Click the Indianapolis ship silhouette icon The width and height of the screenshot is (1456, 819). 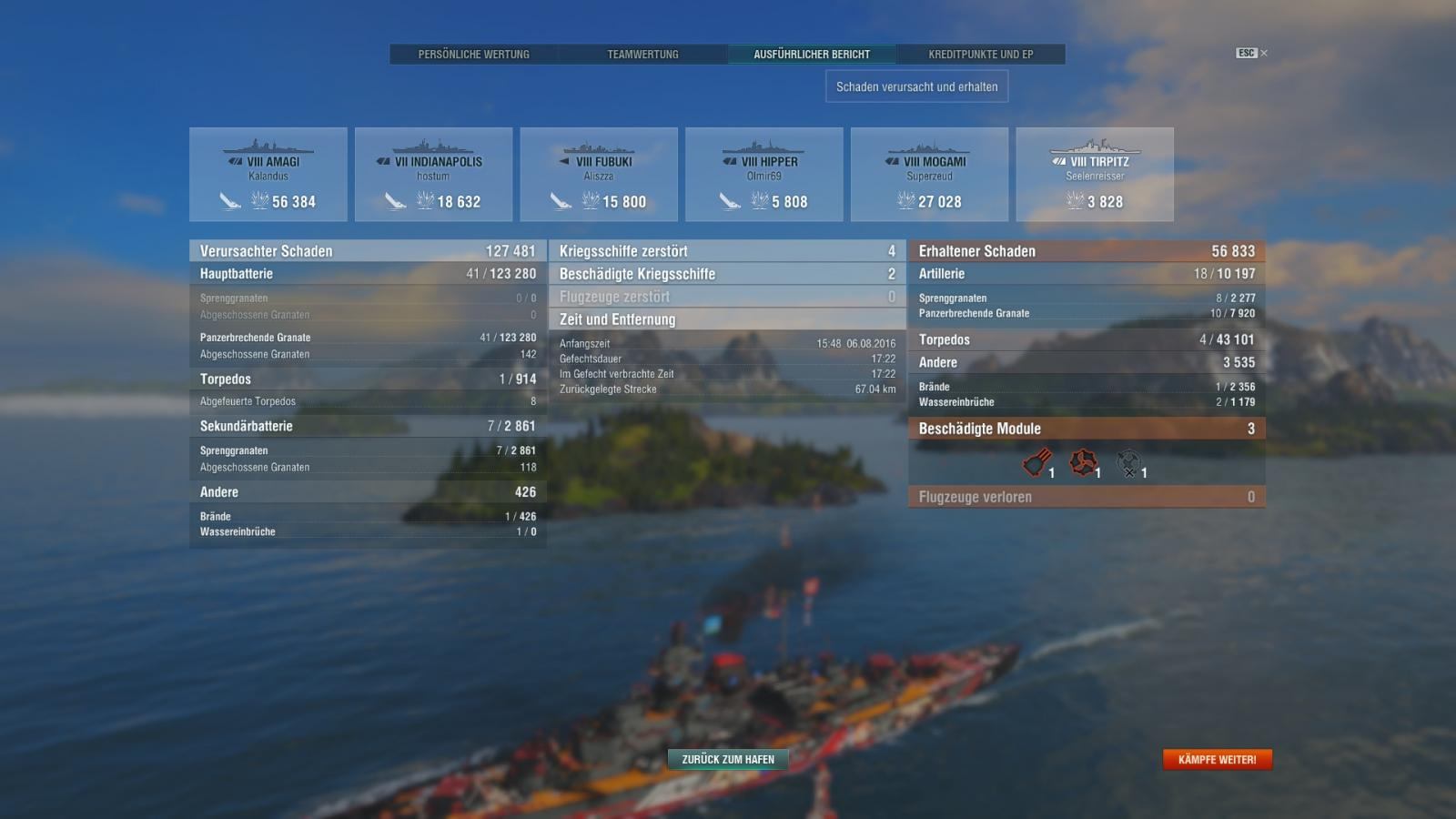pos(433,147)
